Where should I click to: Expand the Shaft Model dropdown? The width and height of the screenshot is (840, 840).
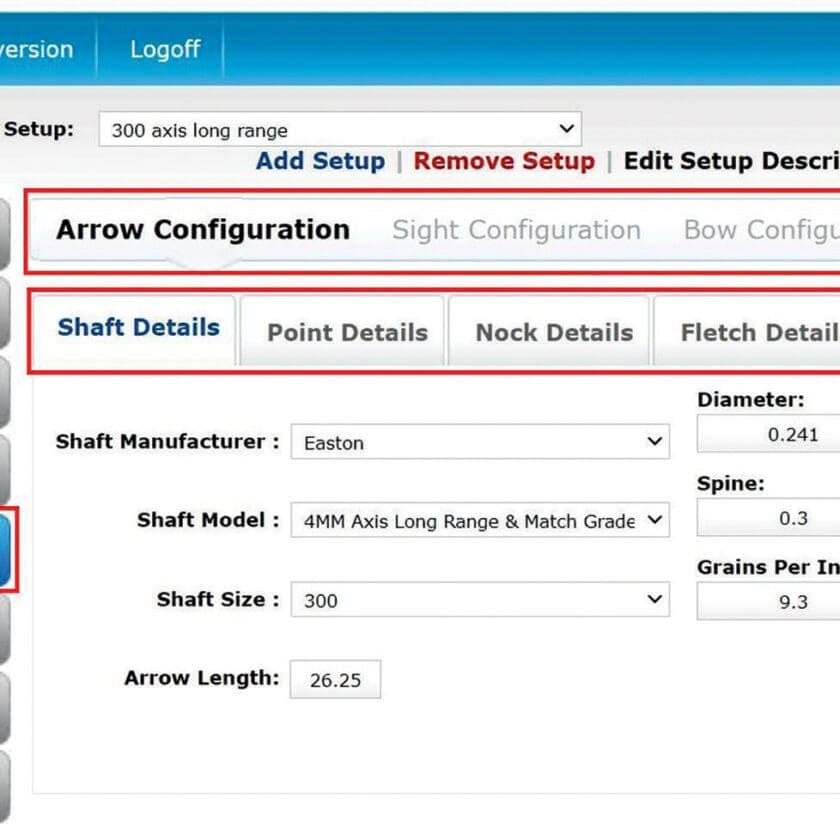click(x=481, y=520)
